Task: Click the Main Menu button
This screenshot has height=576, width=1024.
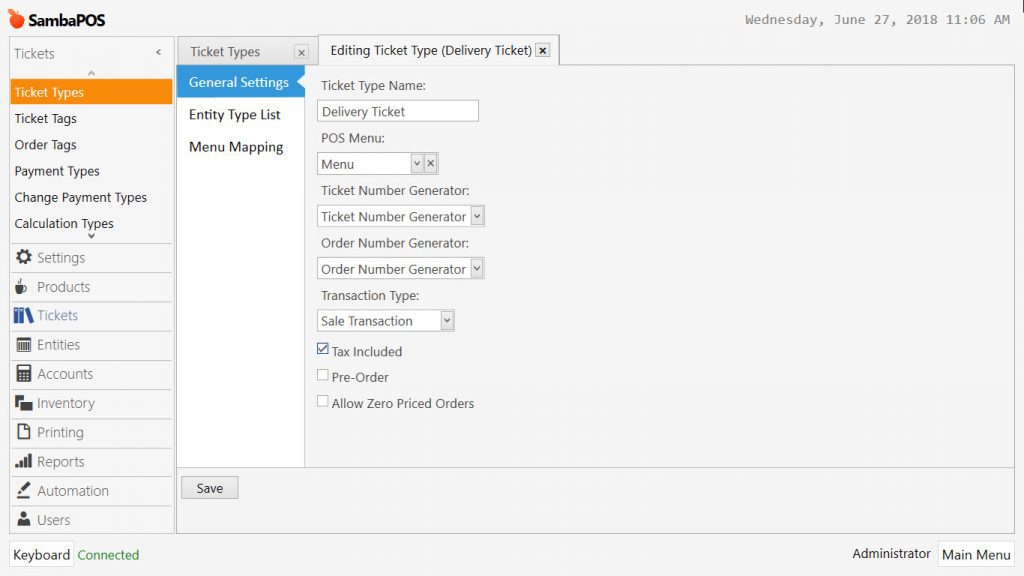Action: (x=976, y=555)
